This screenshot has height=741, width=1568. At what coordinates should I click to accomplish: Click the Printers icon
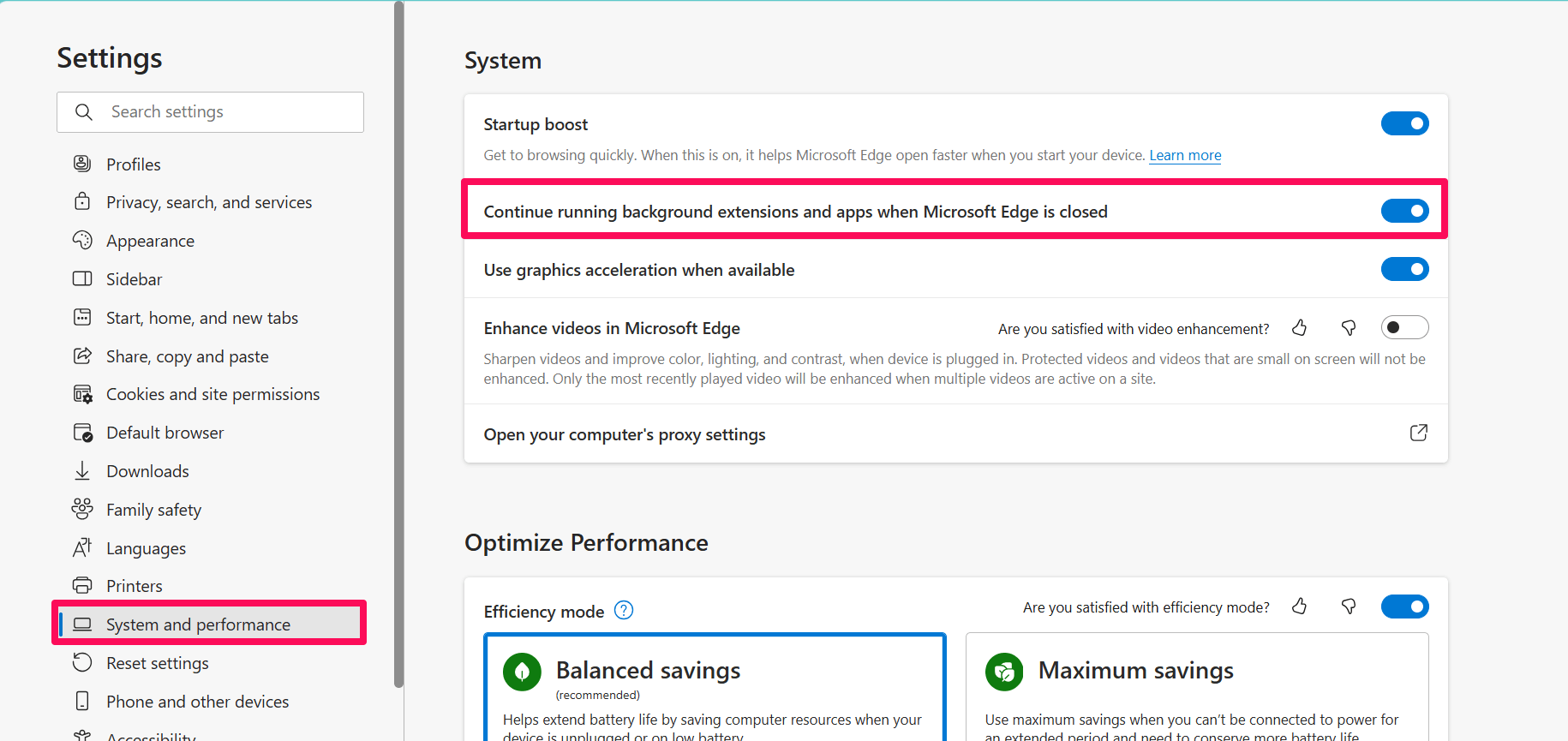[82, 586]
